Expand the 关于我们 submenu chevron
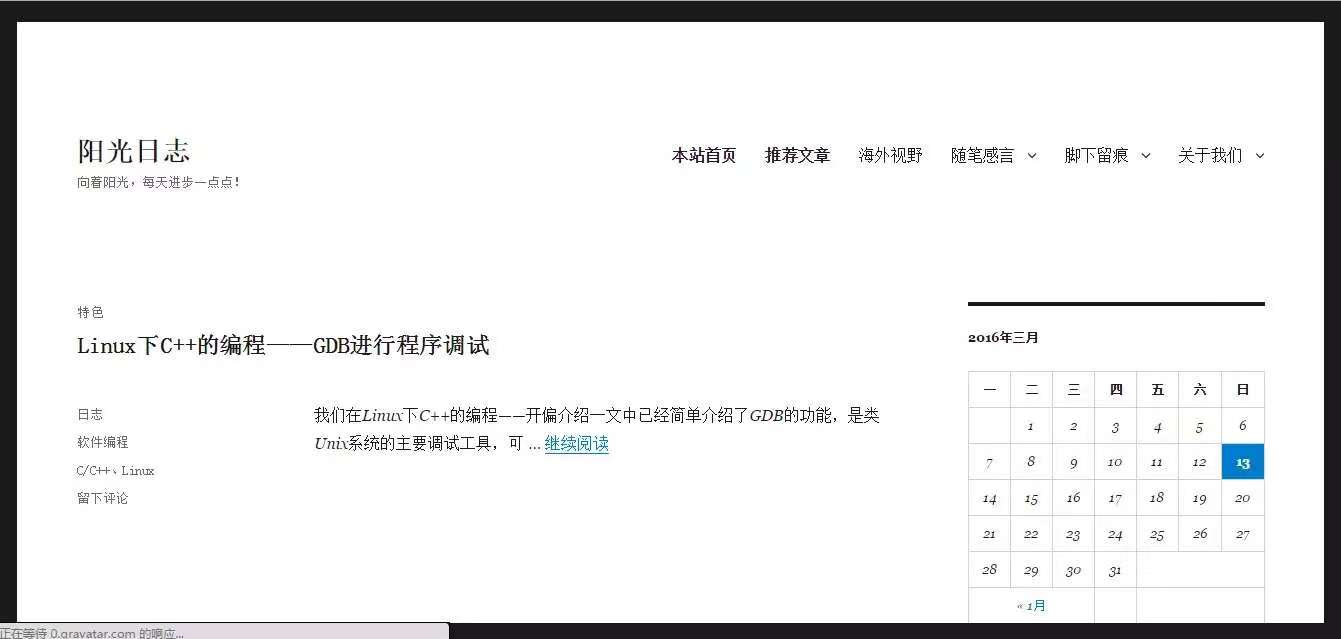The height and width of the screenshot is (639, 1341). (1260, 156)
